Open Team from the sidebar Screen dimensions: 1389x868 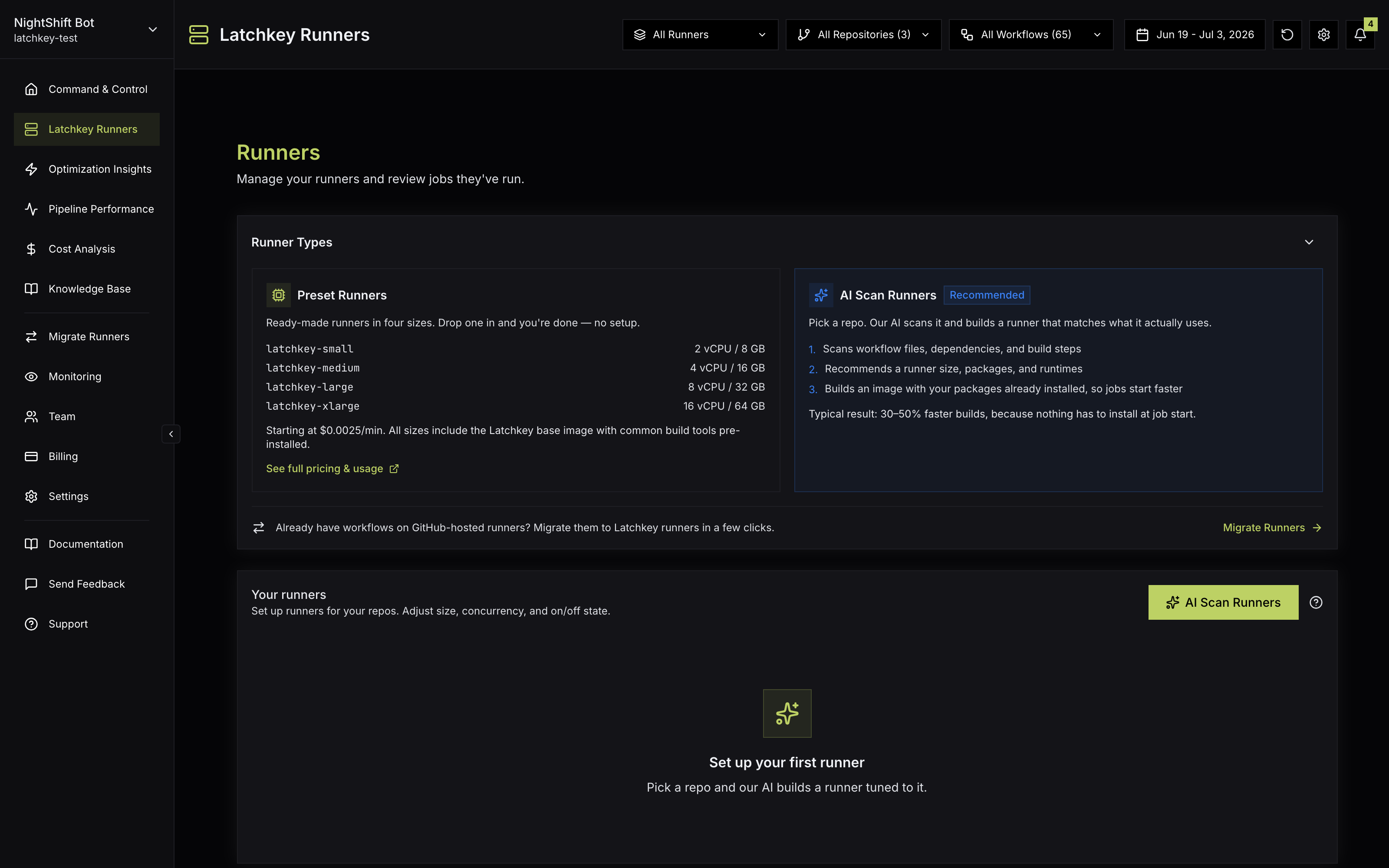(87, 416)
